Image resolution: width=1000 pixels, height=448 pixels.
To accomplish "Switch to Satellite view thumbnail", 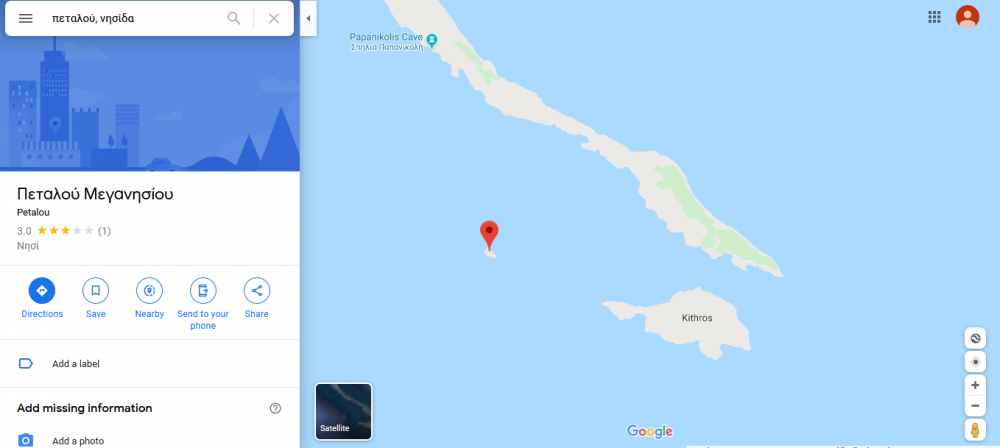I will [343, 411].
